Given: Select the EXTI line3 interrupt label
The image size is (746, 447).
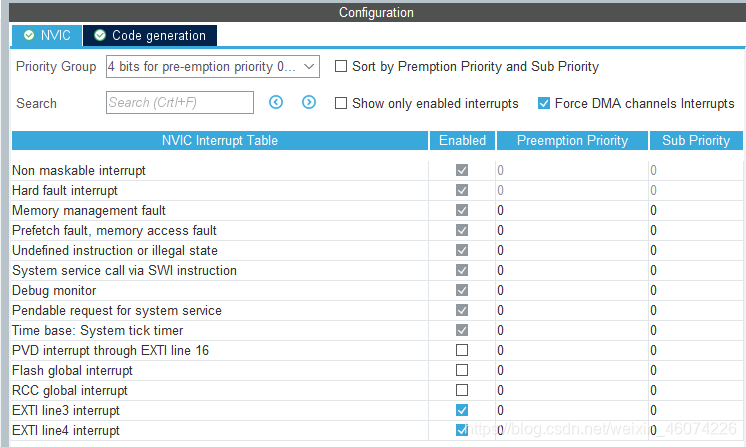Looking at the screenshot, I should (66, 410).
